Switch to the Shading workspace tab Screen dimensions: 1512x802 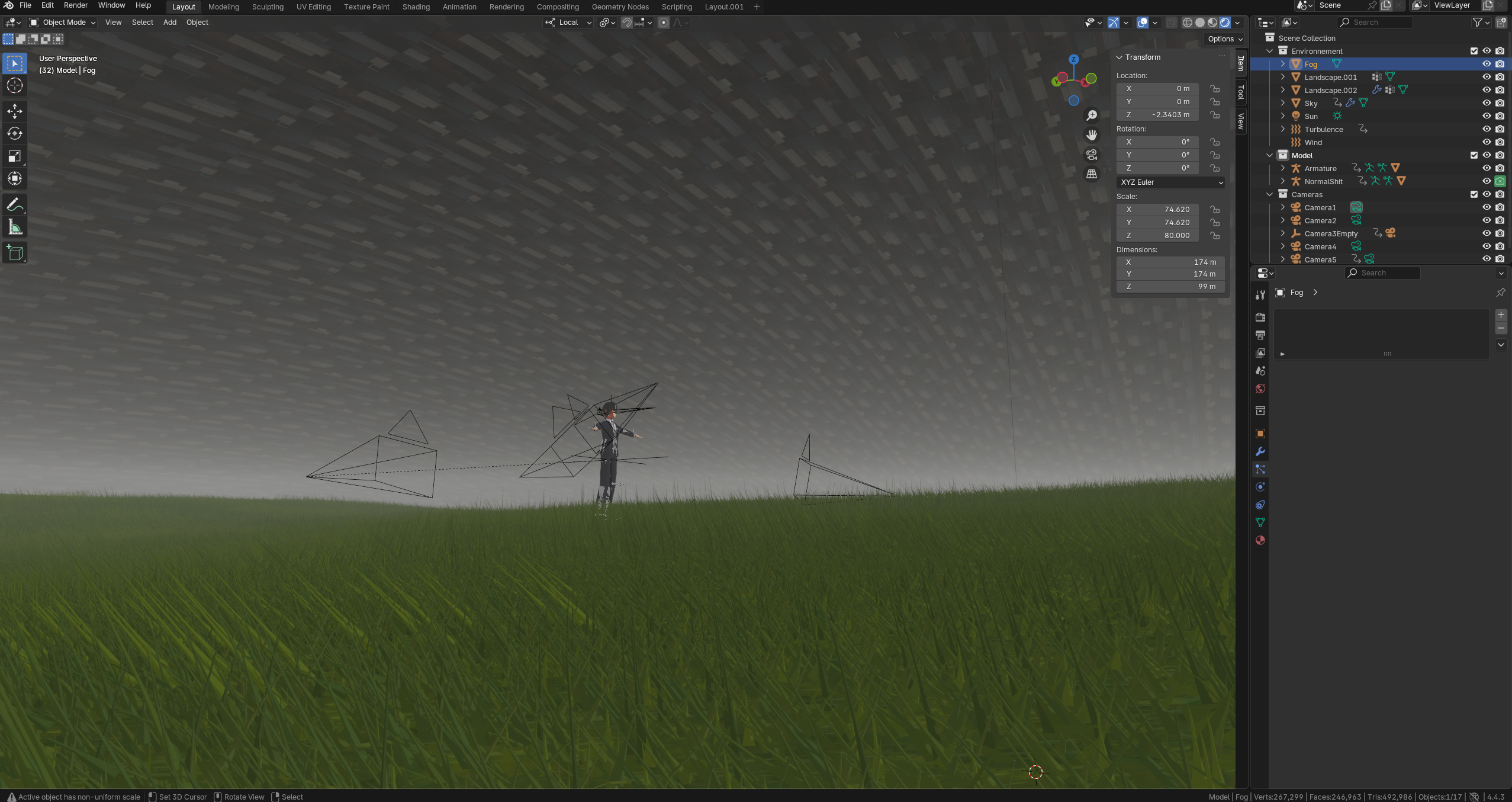(416, 7)
